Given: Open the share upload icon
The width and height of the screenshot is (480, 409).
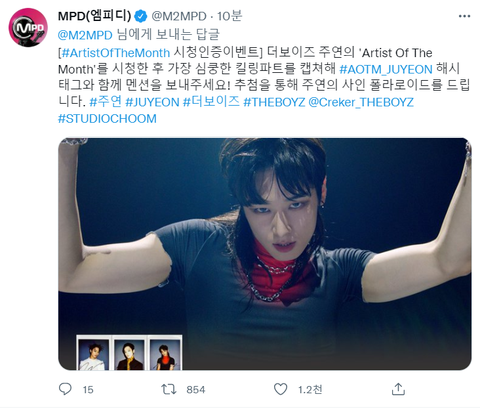Looking at the screenshot, I should (398, 389).
